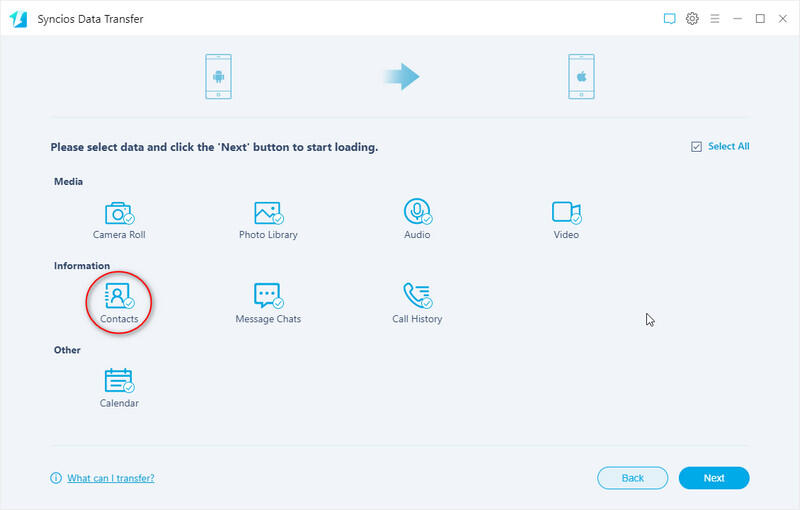
Task: Open the settings gear icon
Action: click(692, 18)
